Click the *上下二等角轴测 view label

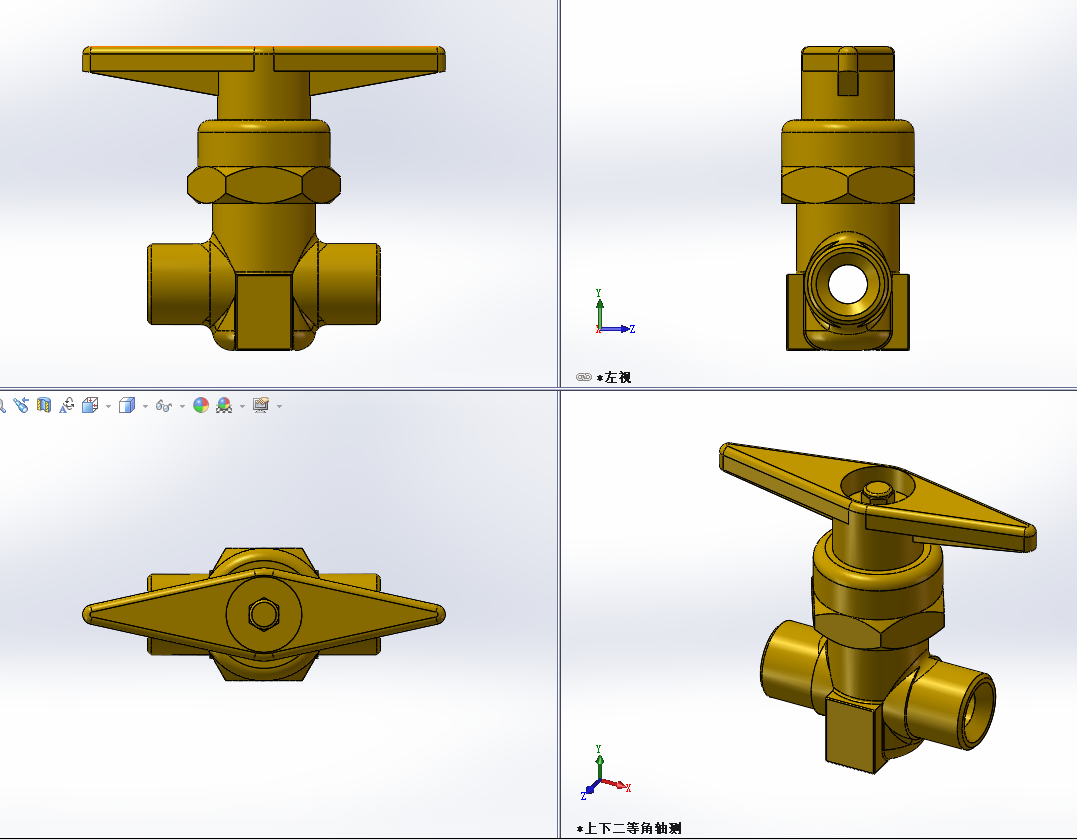click(x=630, y=828)
